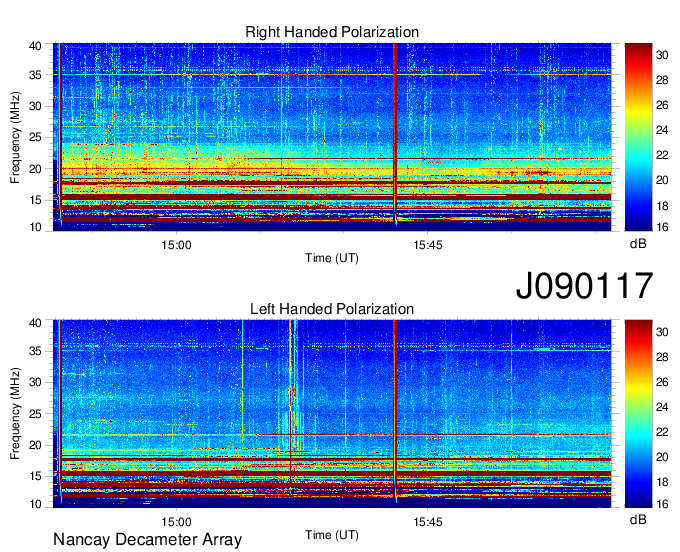The width and height of the screenshot is (680, 552).
Task: Click the dB unit label under the Right Handed colorbar
Action: (x=638, y=244)
